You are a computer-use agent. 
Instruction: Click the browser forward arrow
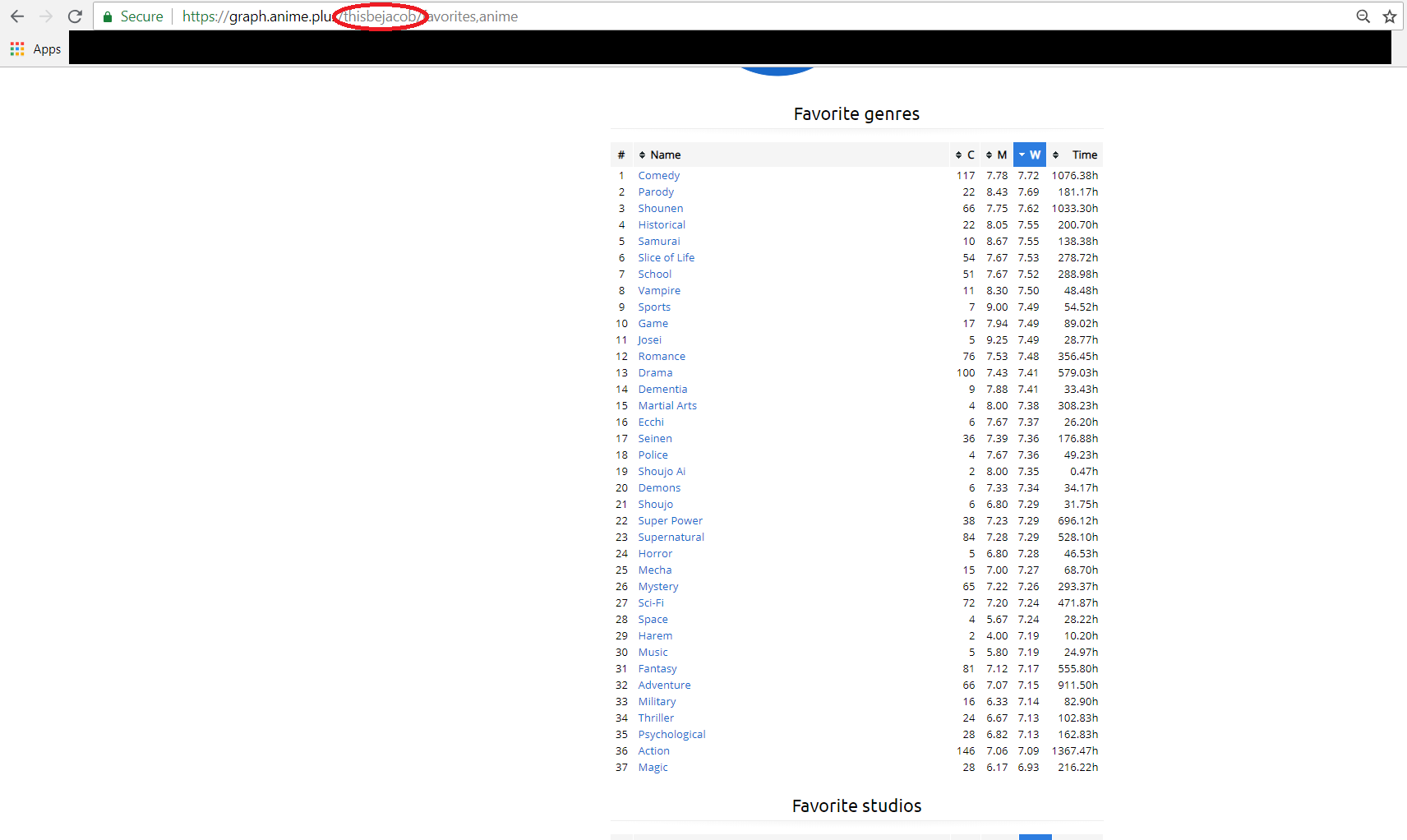click(46, 16)
